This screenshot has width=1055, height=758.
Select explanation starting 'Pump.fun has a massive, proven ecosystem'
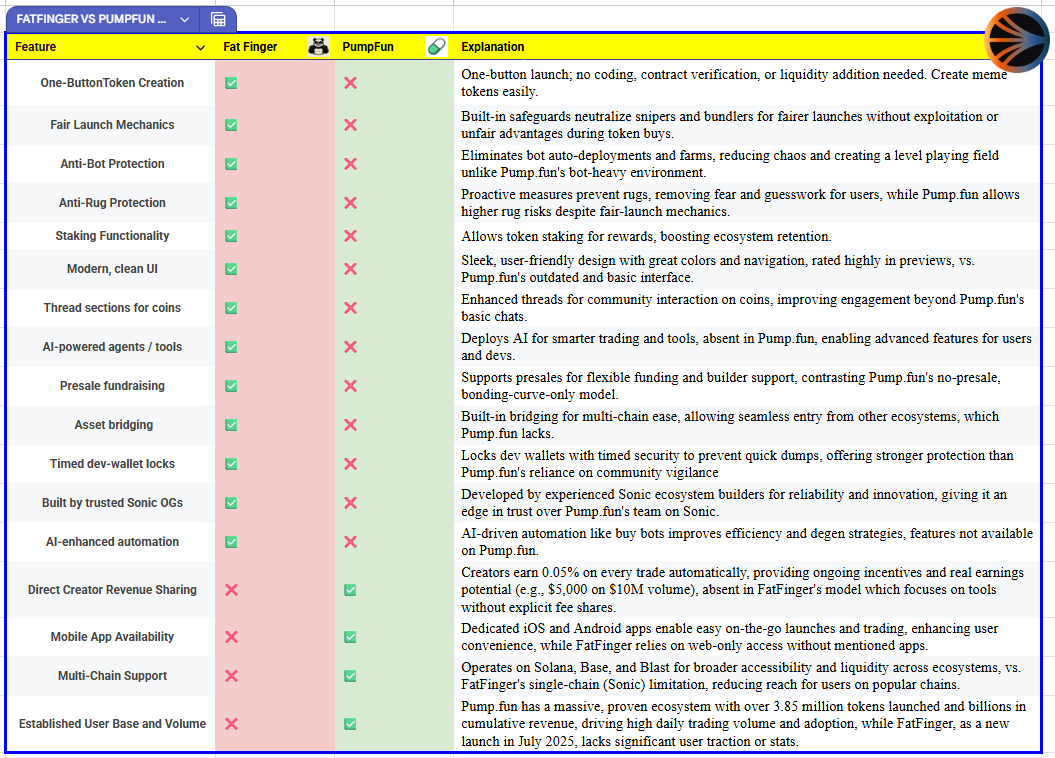pos(747,724)
